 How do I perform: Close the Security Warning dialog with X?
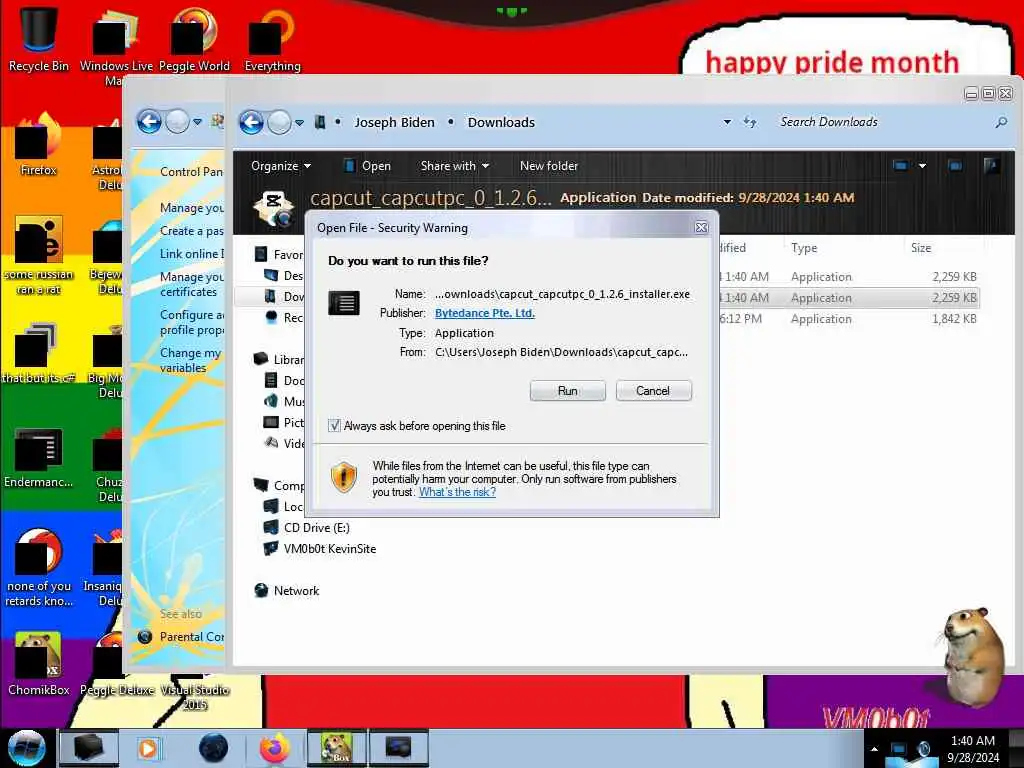pos(701,227)
